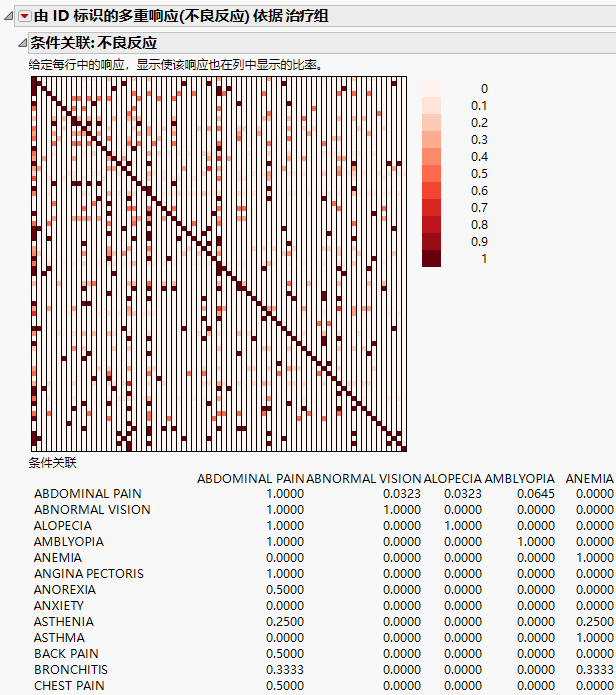Click the heatmap's top-left diagonal cell

34,79
